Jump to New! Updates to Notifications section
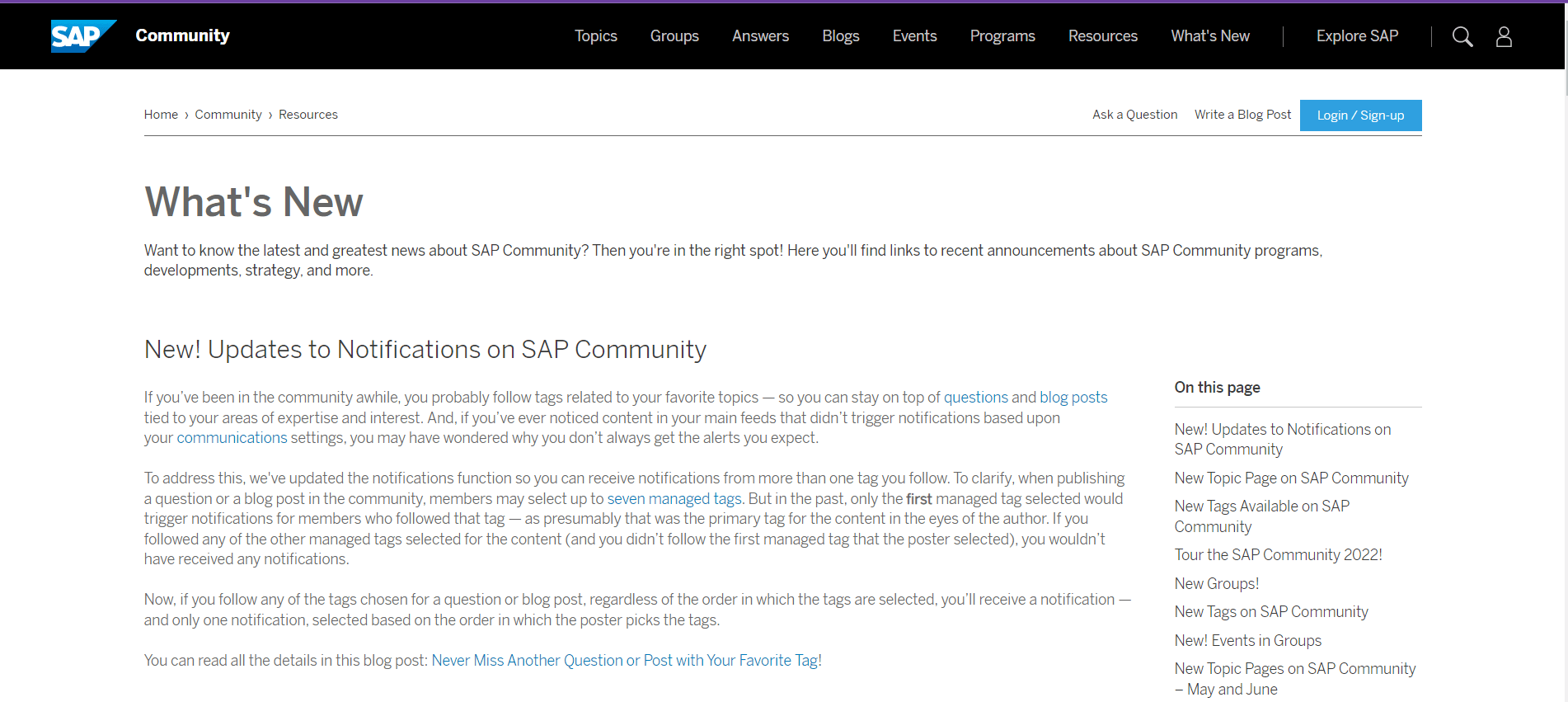This screenshot has width=1568, height=702. [x=1283, y=440]
